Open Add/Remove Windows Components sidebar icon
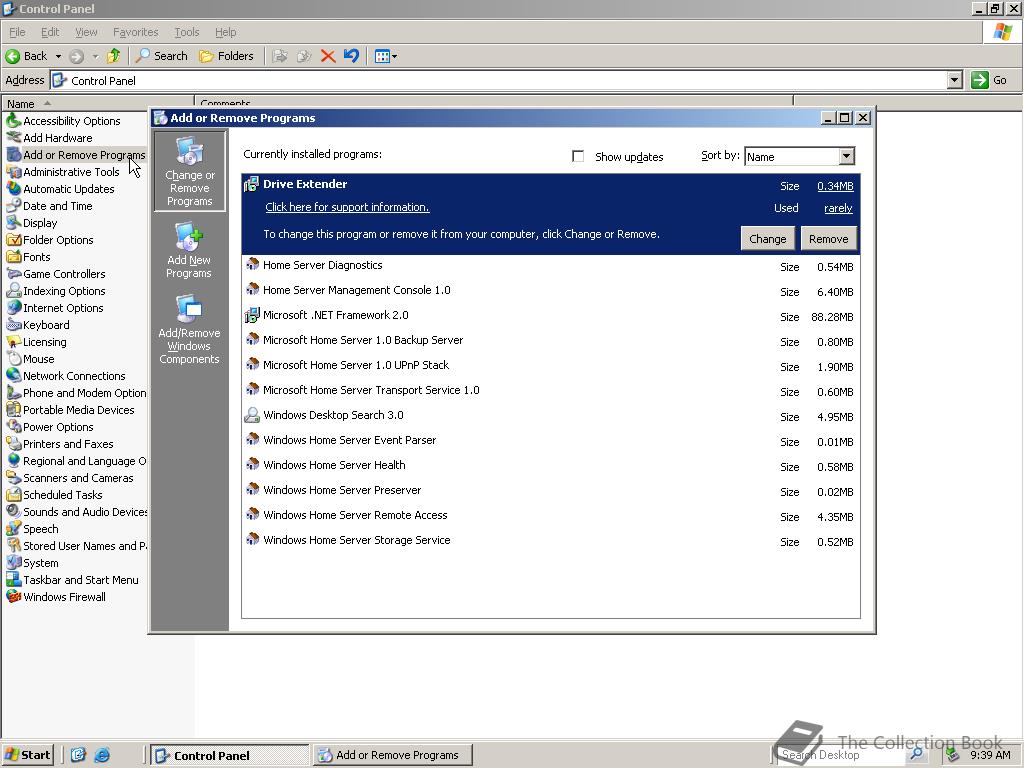The width and height of the screenshot is (1024, 768). pyautogui.click(x=189, y=329)
